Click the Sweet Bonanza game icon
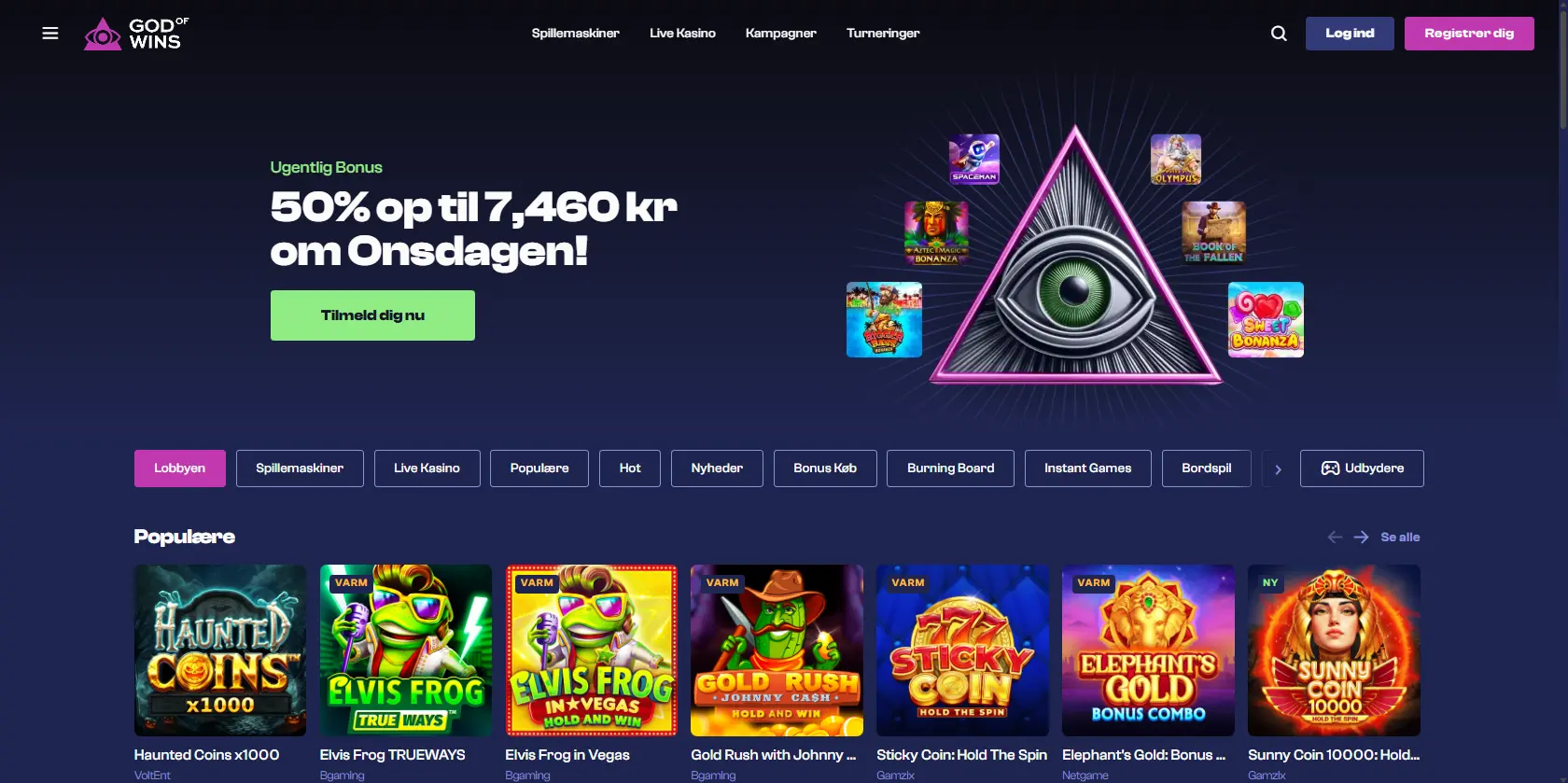This screenshot has height=783, width=1568. [x=1266, y=320]
